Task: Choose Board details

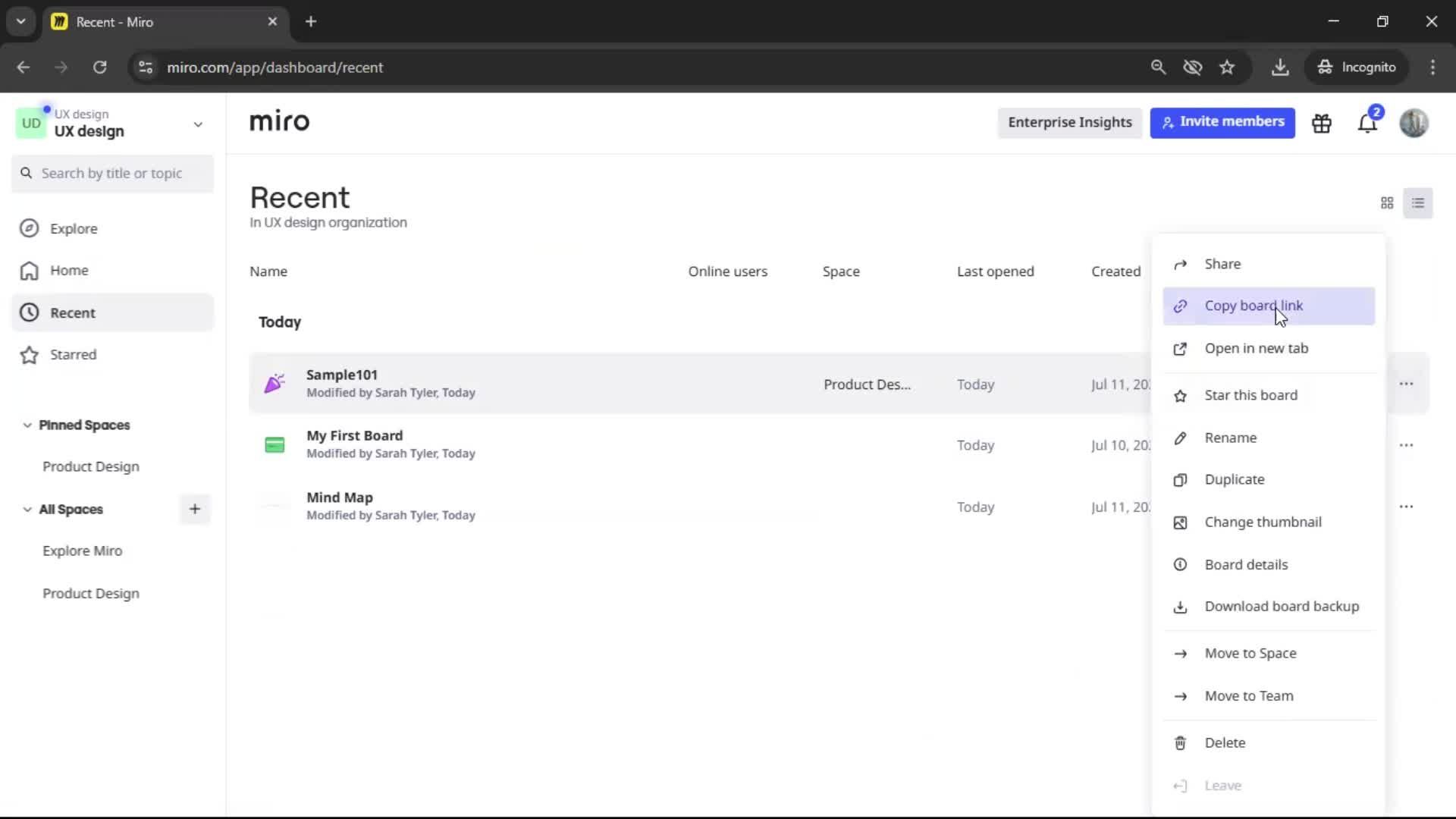Action: [1269, 565]
